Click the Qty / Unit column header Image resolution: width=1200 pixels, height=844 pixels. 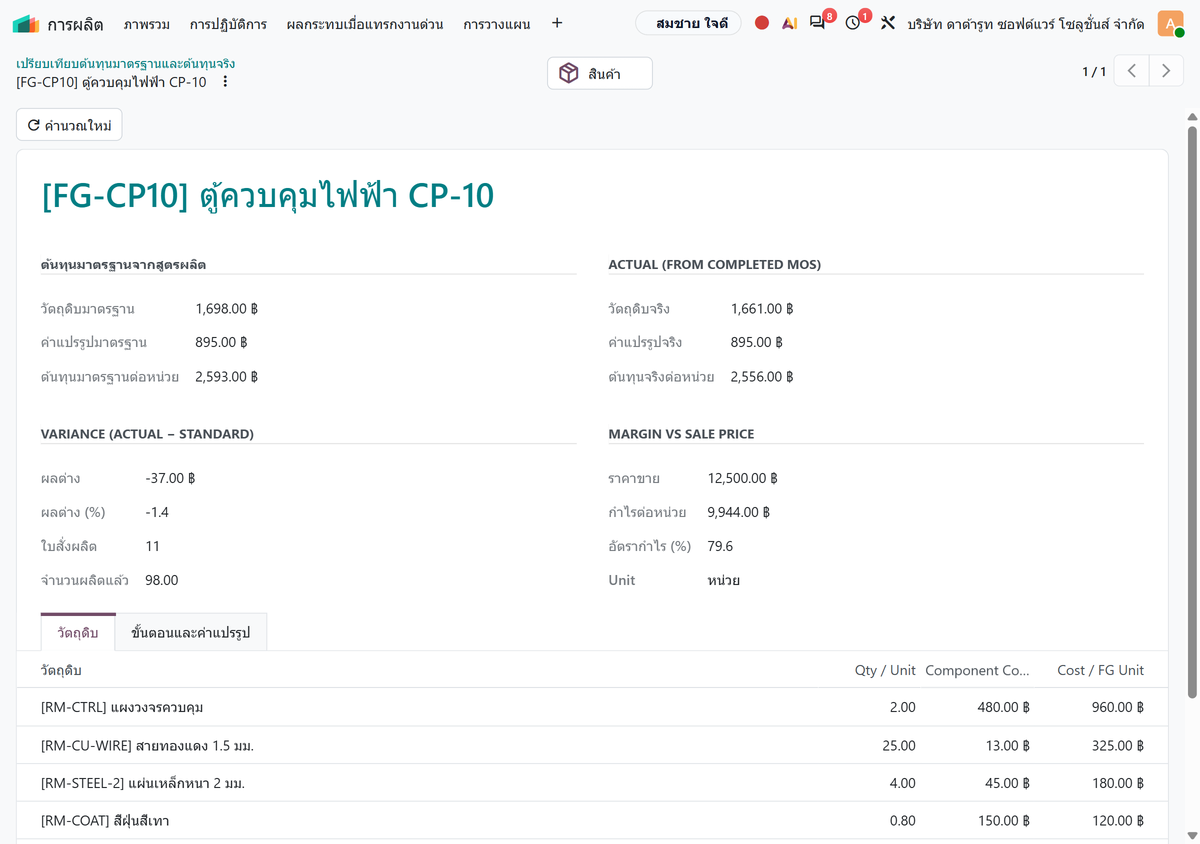coord(885,670)
